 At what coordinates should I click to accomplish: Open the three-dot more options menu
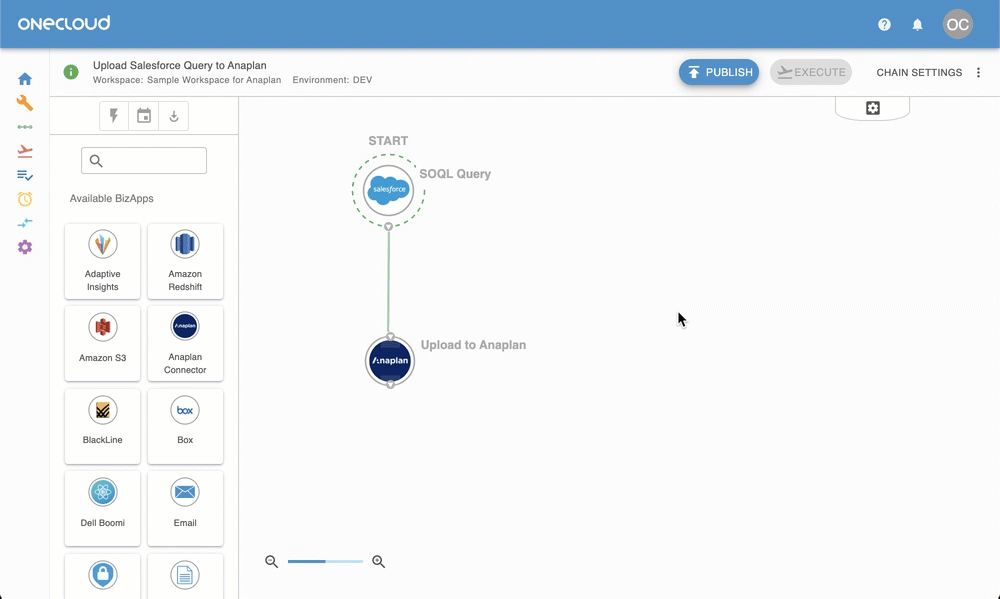[x=978, y=73]
